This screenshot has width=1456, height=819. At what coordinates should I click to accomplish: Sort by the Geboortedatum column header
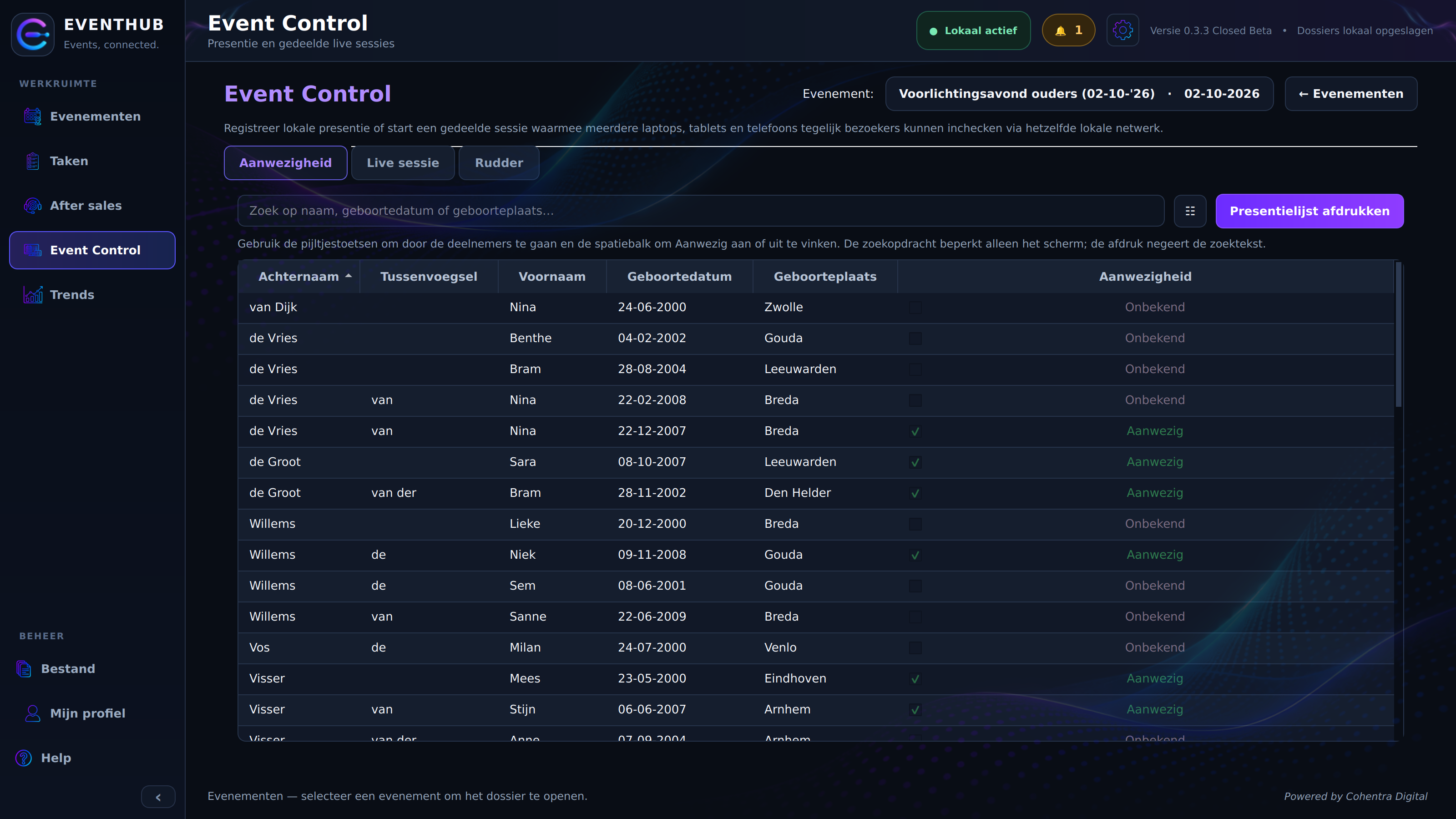[x=679, y=276]
